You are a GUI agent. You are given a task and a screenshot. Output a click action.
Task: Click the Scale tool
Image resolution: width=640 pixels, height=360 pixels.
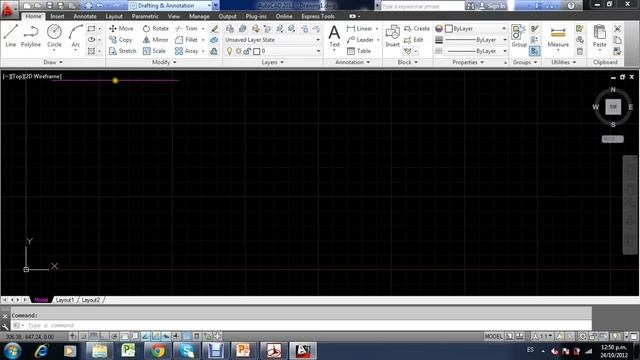[154, 51]
